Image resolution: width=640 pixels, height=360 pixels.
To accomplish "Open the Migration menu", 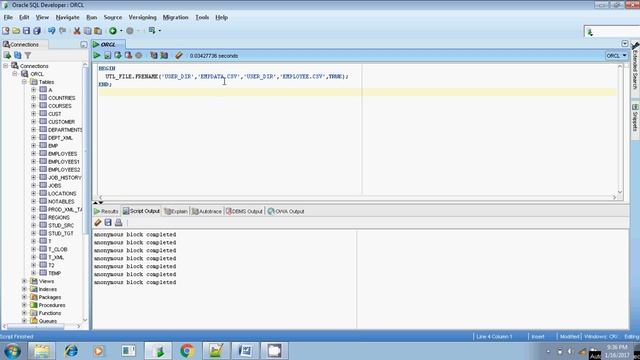I will click(176, 18).
